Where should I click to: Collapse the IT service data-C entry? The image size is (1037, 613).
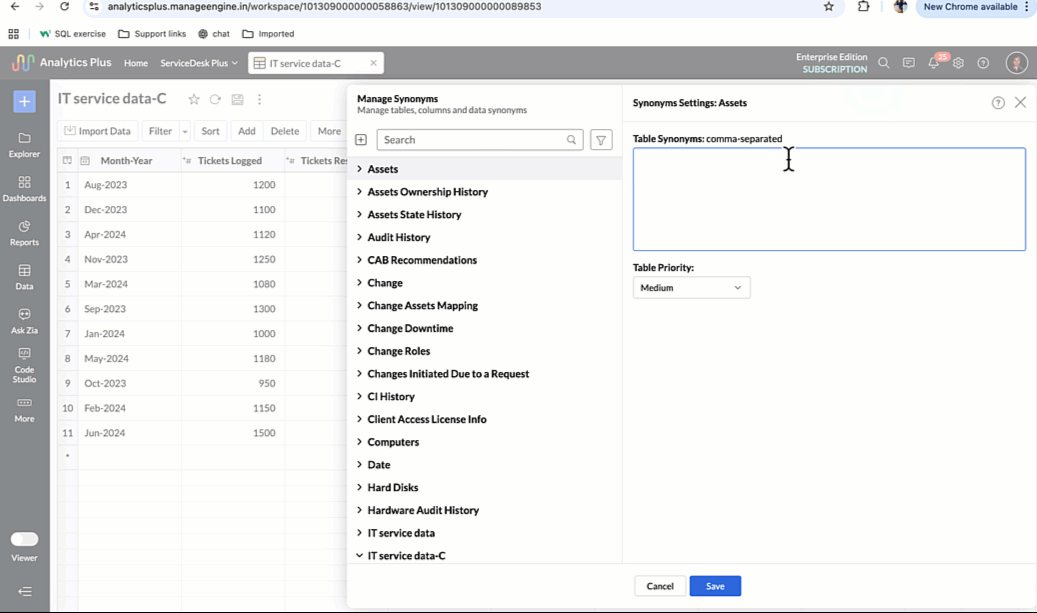360,555
